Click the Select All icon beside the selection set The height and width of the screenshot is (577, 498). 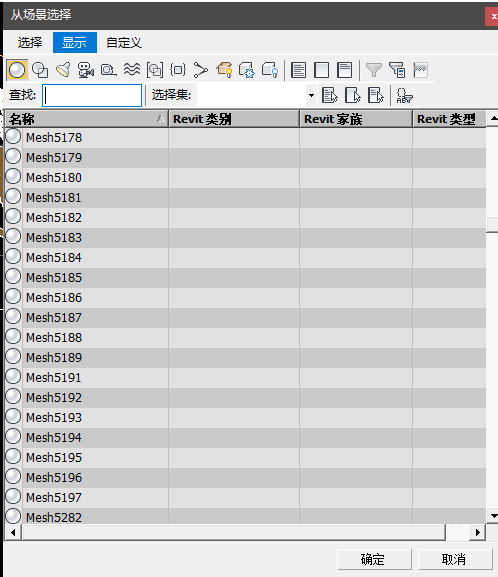329,95
